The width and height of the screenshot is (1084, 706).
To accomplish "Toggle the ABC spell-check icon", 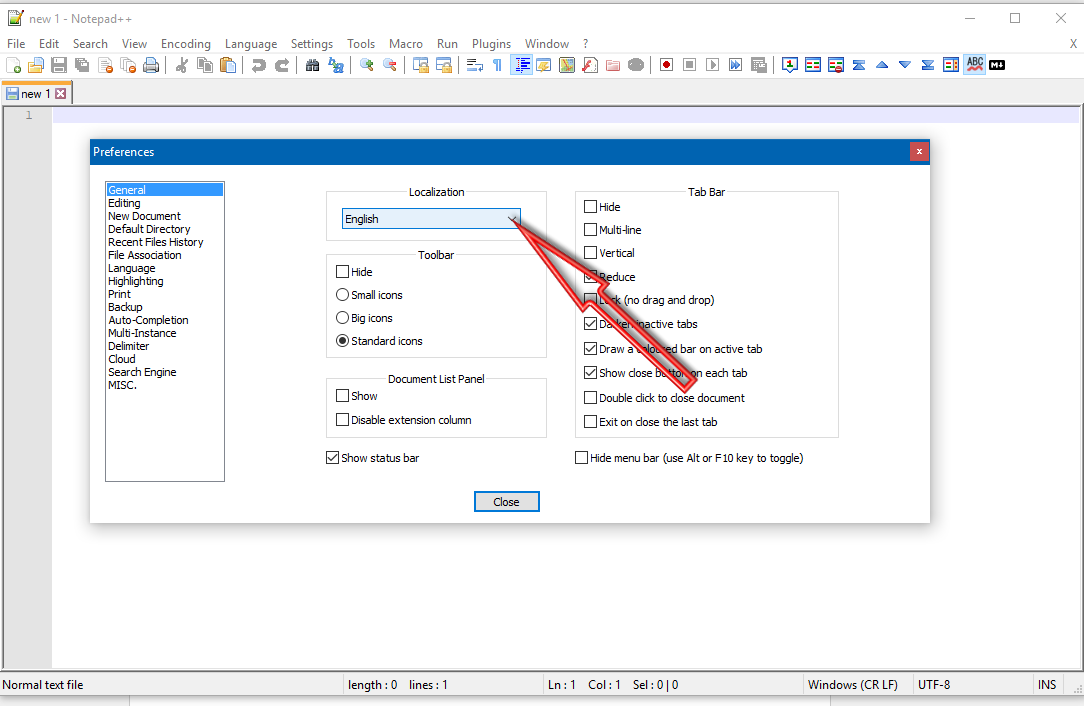I will (975, 65).
